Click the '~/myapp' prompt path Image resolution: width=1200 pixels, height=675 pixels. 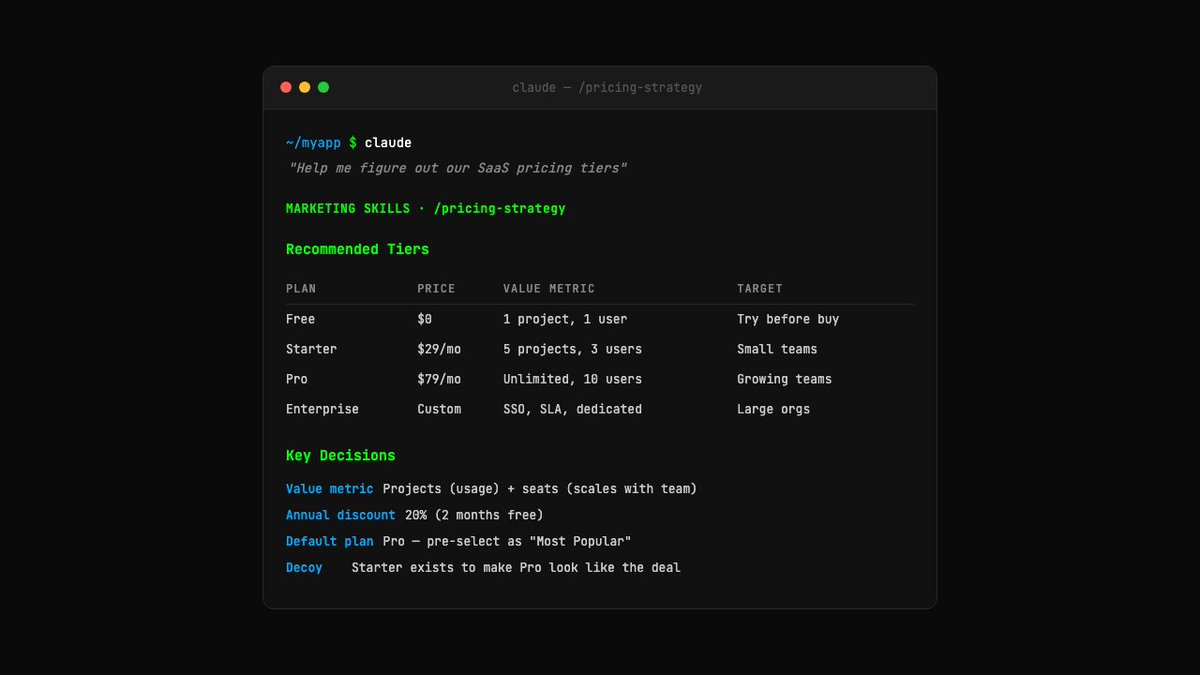(x=313, y=143)
